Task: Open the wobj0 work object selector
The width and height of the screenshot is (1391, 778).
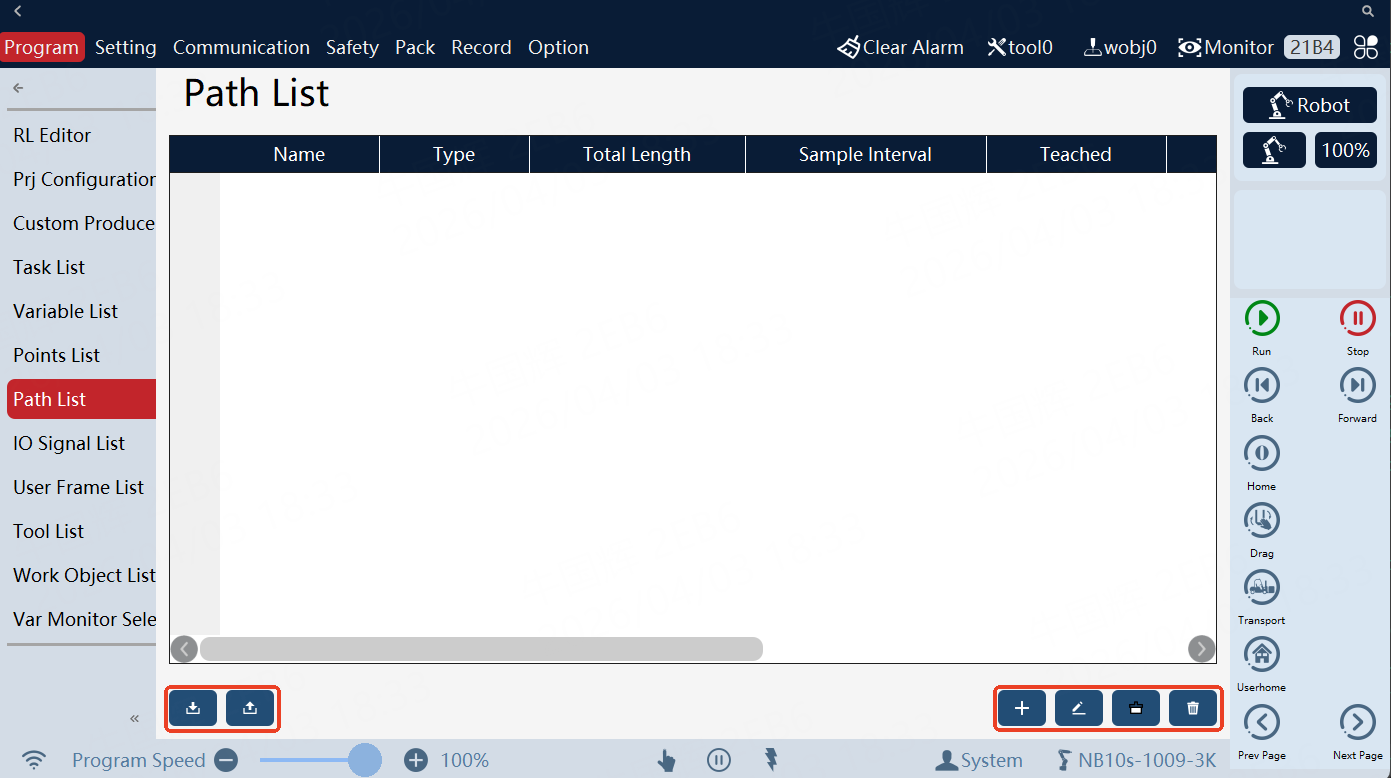Action: [x=1119, y=46]
